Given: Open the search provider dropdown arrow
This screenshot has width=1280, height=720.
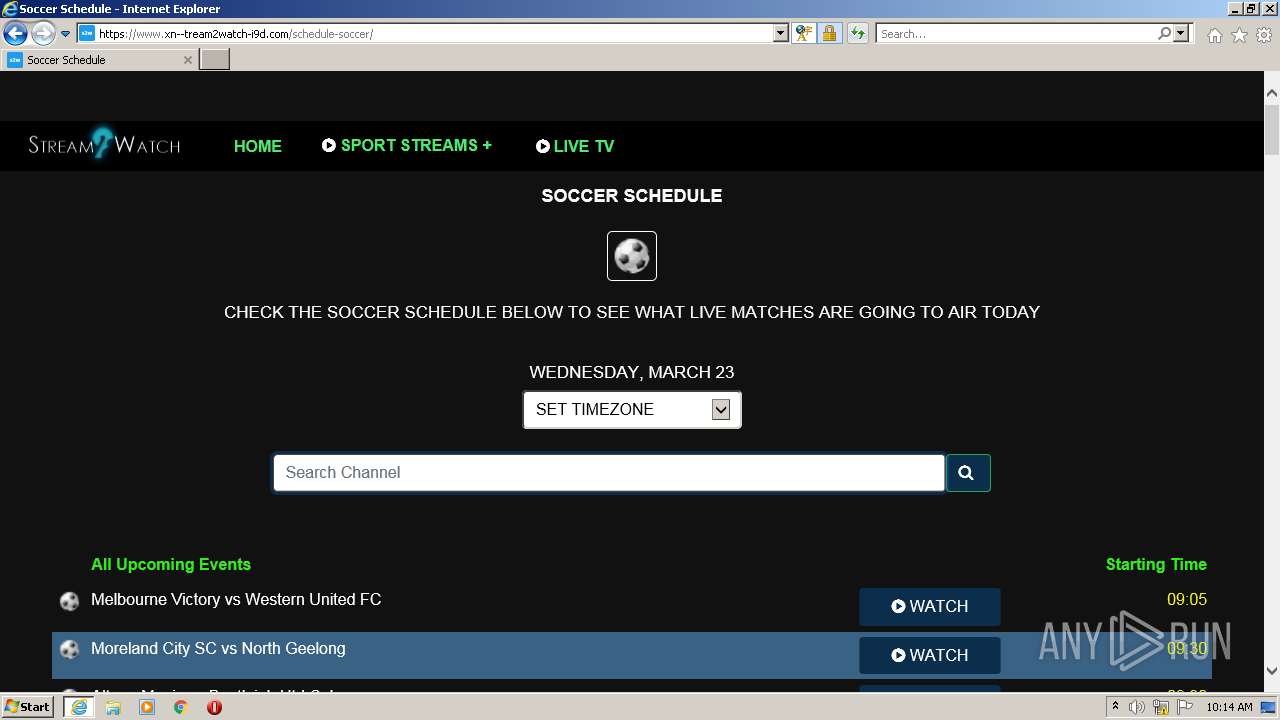Looking at the screenshot, I should [x=1181, y=33].
